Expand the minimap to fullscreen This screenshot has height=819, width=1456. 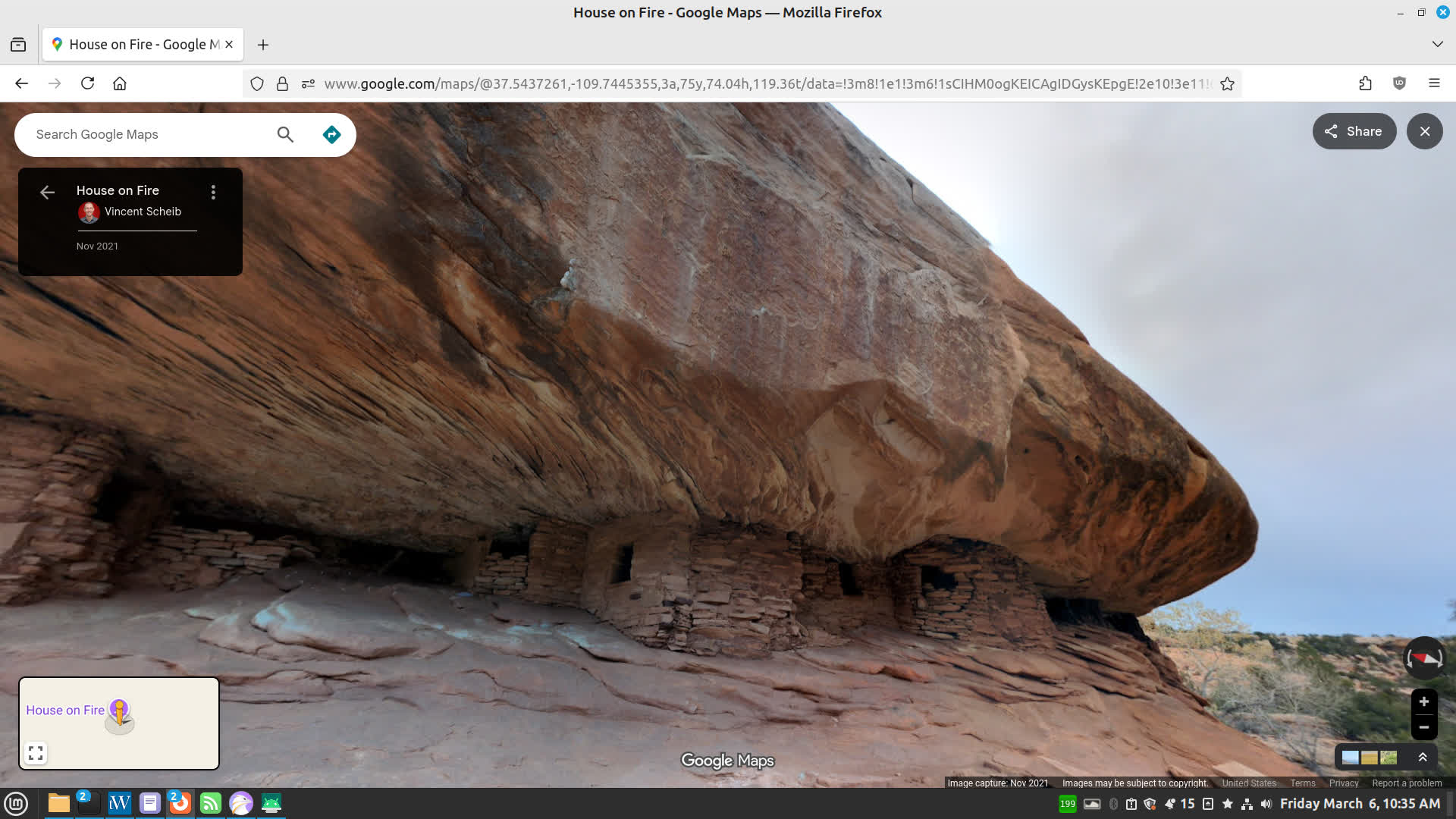tap(36, 753)
